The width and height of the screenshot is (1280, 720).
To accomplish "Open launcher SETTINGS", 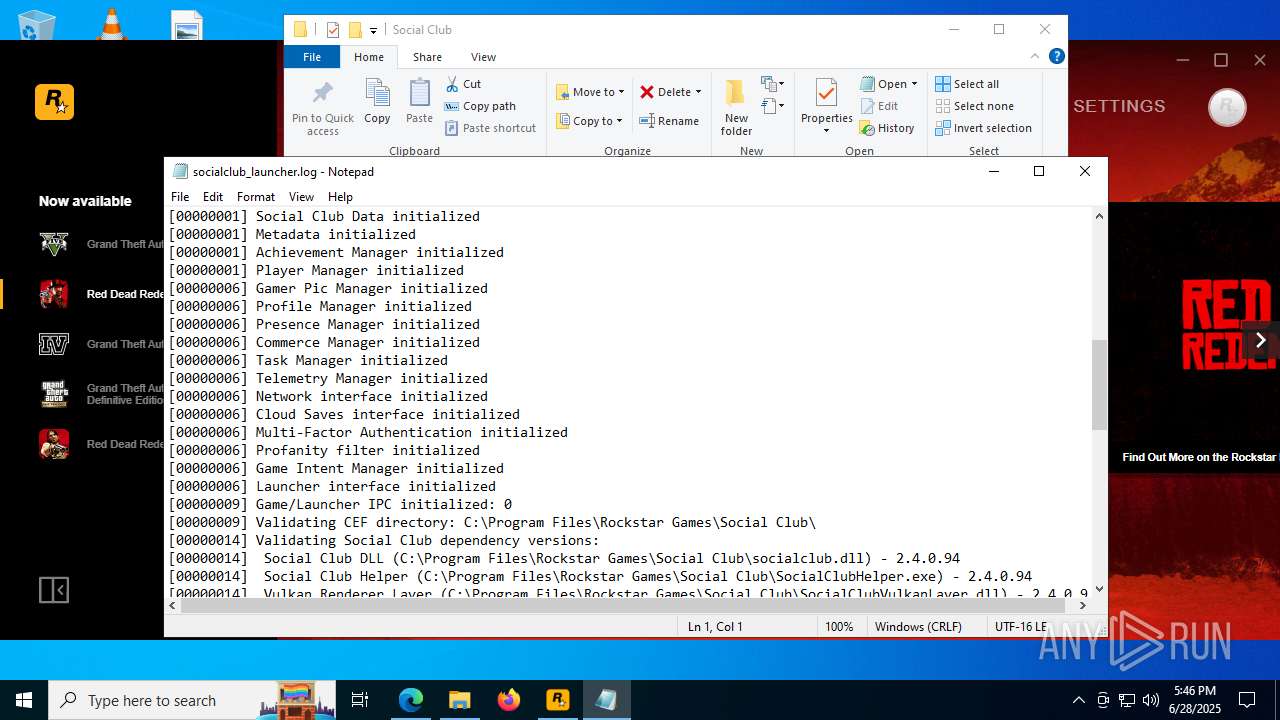I will (1119, 106).
